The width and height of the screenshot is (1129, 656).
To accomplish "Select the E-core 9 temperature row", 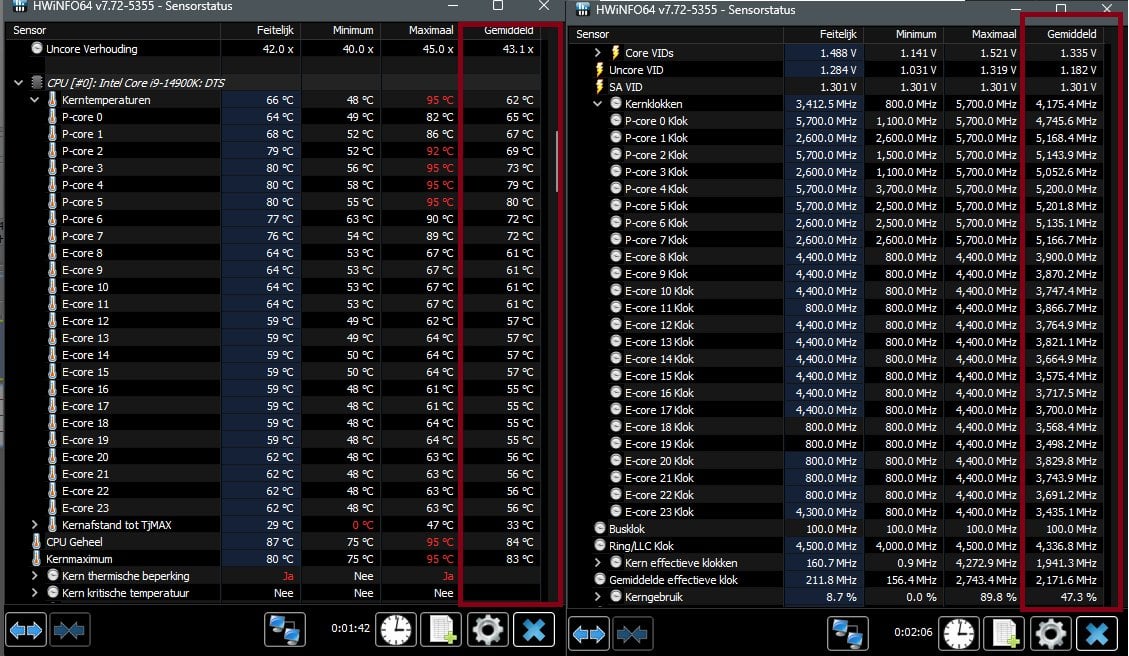I will [273, 270].
